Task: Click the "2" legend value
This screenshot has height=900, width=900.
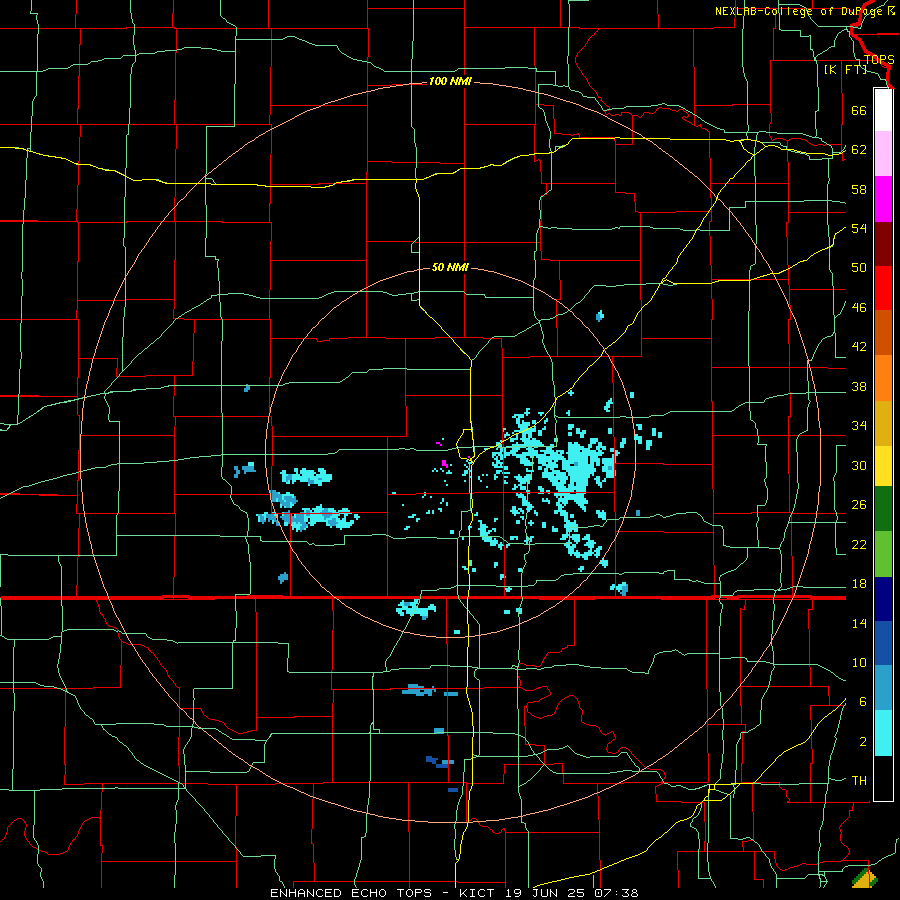Action: 862,742
